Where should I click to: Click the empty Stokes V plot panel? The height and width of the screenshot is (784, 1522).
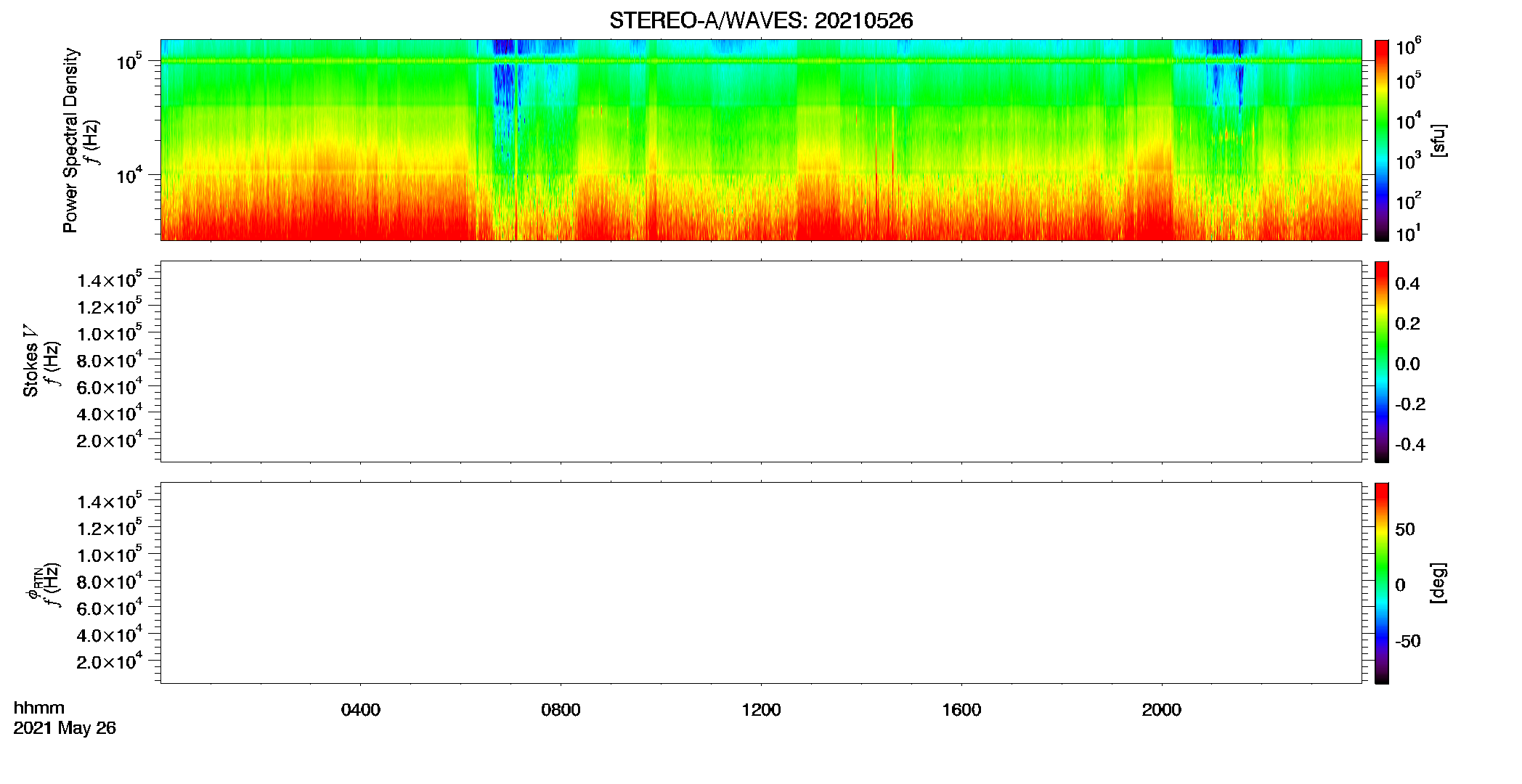point(761,361)
